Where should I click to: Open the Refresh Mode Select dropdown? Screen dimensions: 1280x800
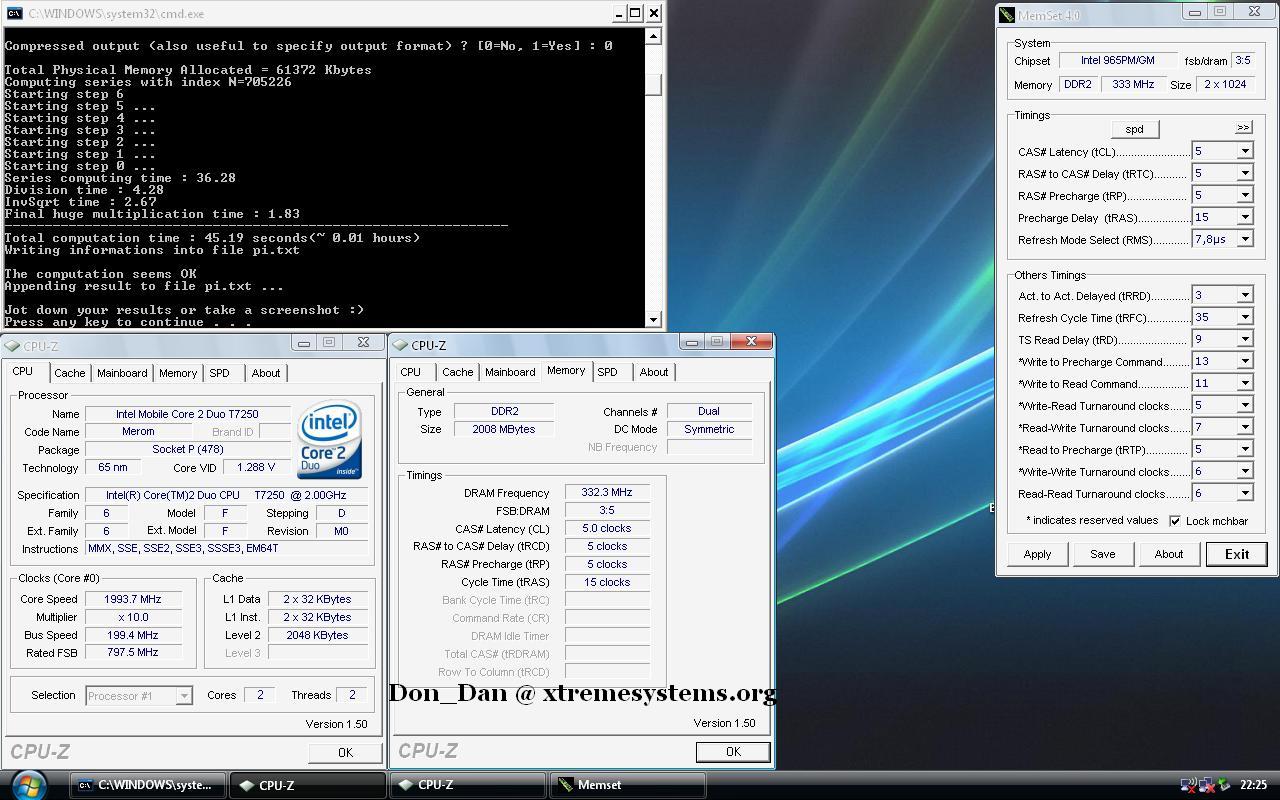pyautogui.click(x=1245, y=239)
